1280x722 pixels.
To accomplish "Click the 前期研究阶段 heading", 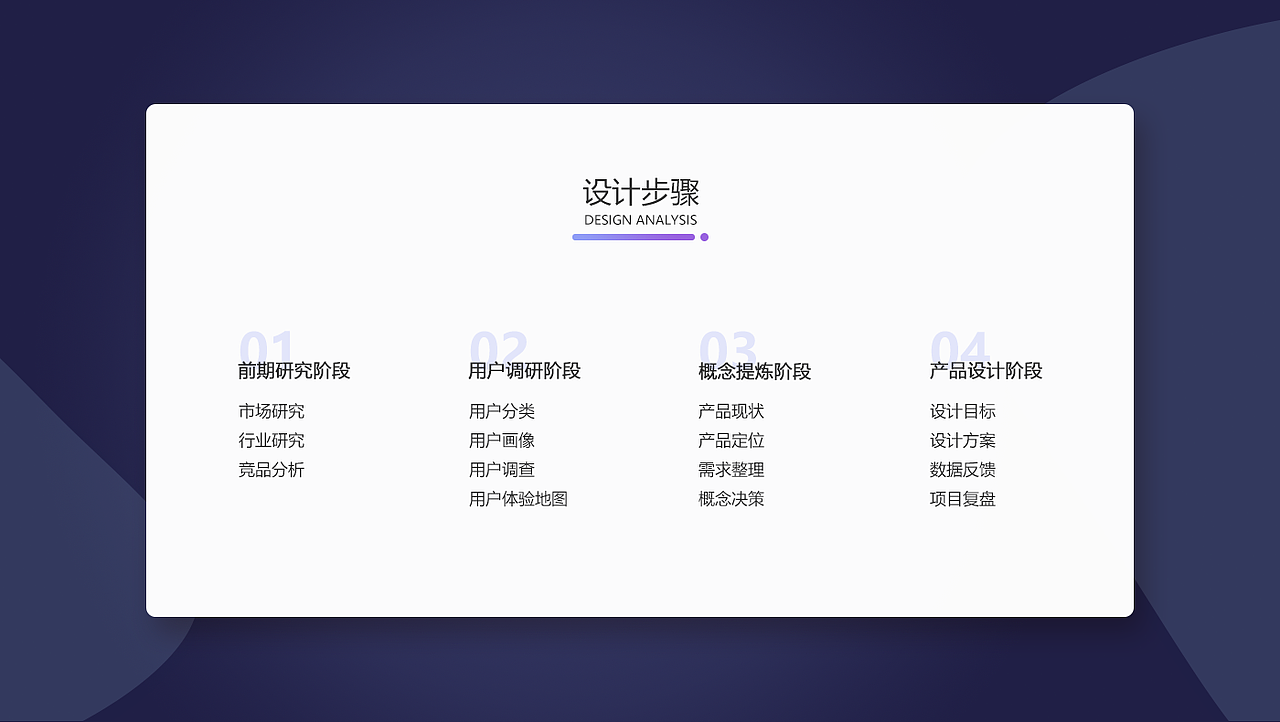I will [x=296, y=371].
